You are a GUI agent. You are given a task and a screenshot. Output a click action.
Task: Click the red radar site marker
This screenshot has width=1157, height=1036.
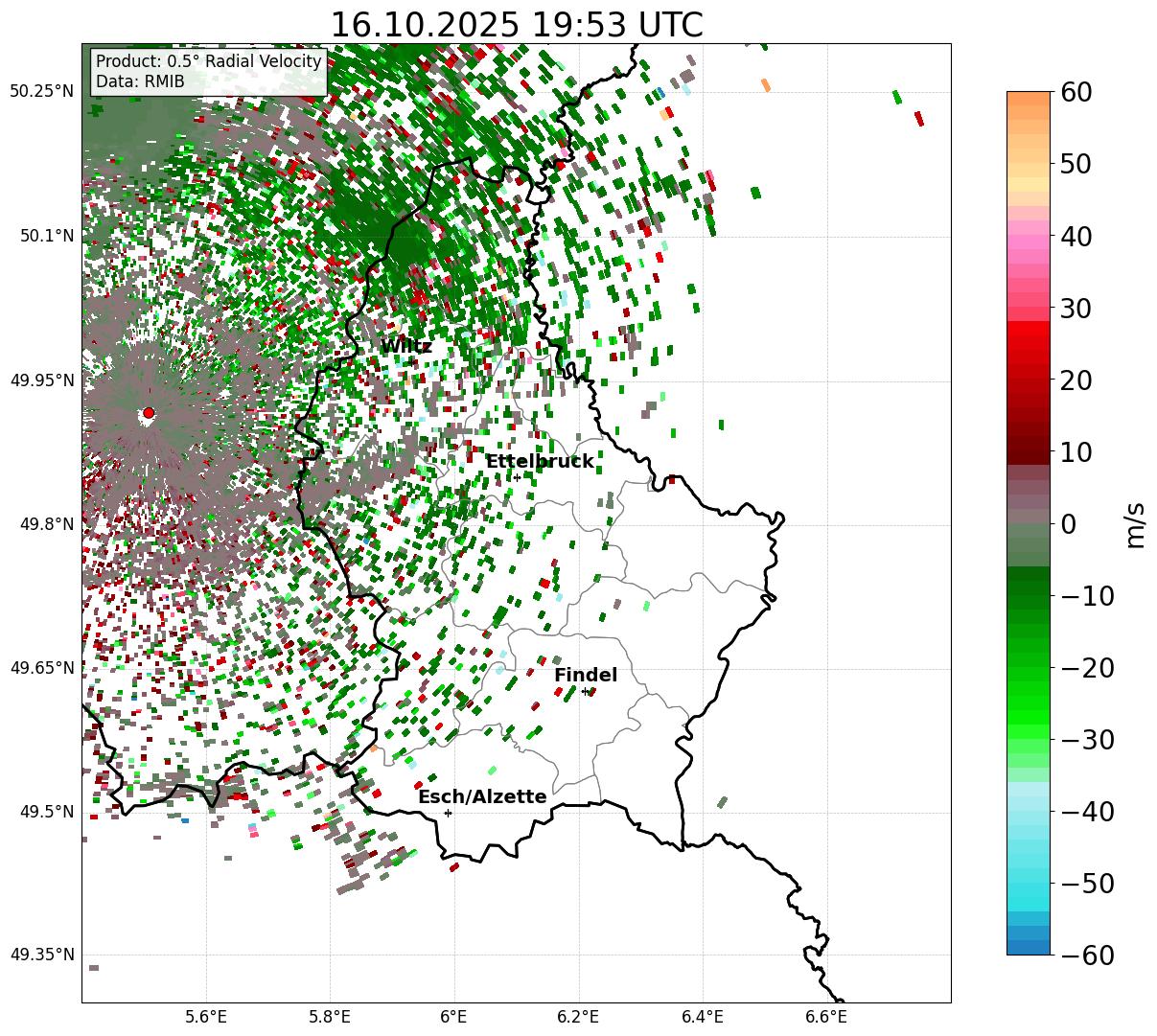click(x=149, y=413)
